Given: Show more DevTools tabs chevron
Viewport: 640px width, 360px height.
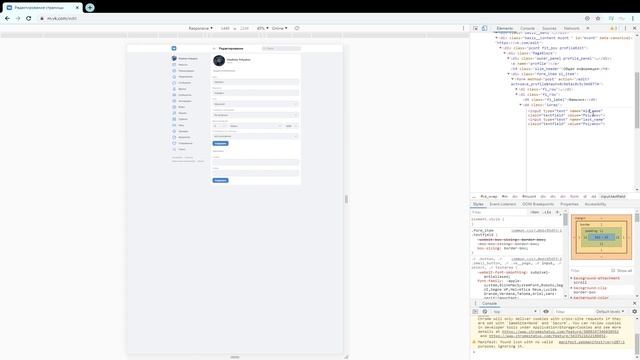Looking at the screenshot, I should [588, 28].
